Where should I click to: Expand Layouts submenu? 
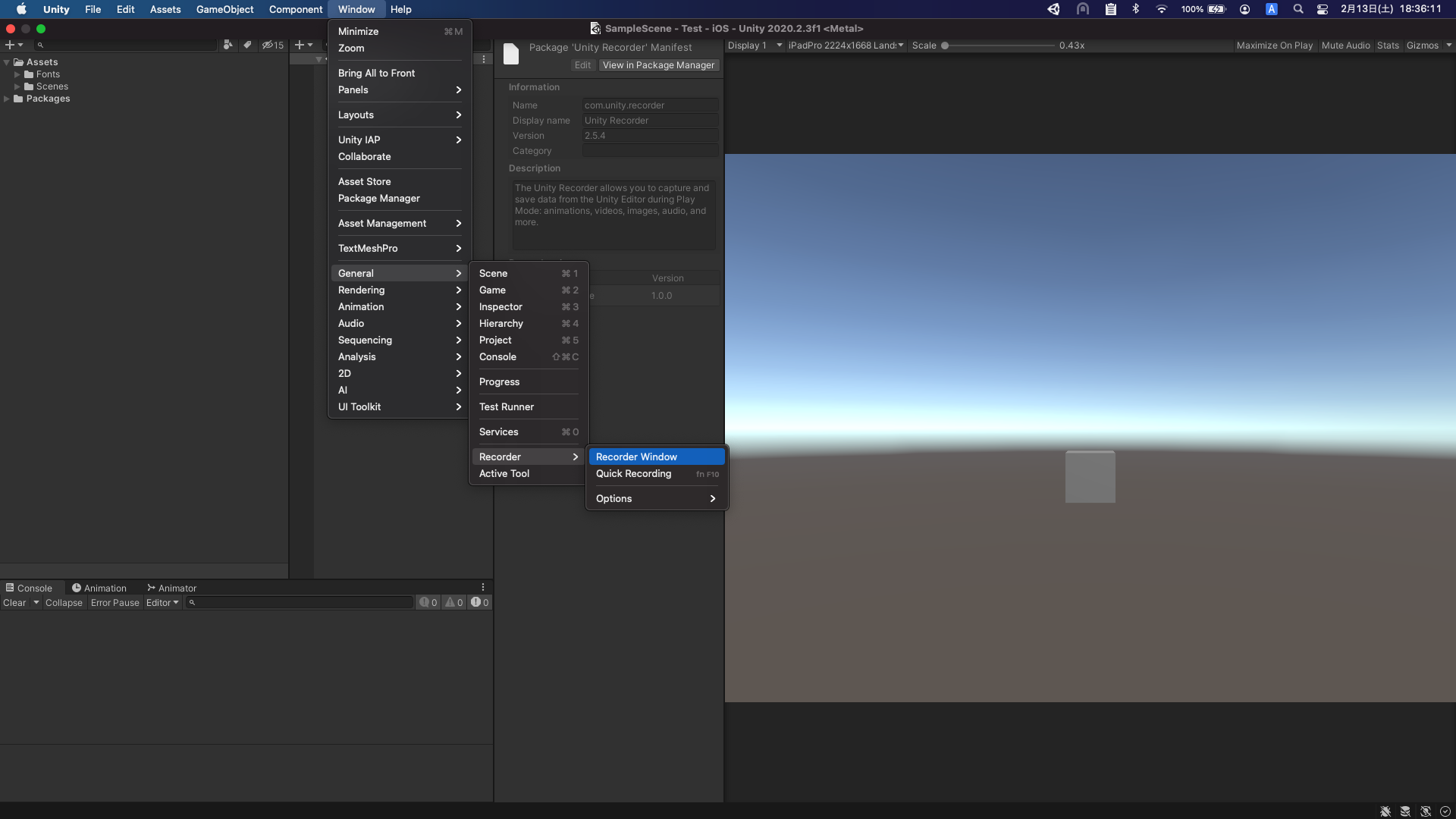point(399,115)
